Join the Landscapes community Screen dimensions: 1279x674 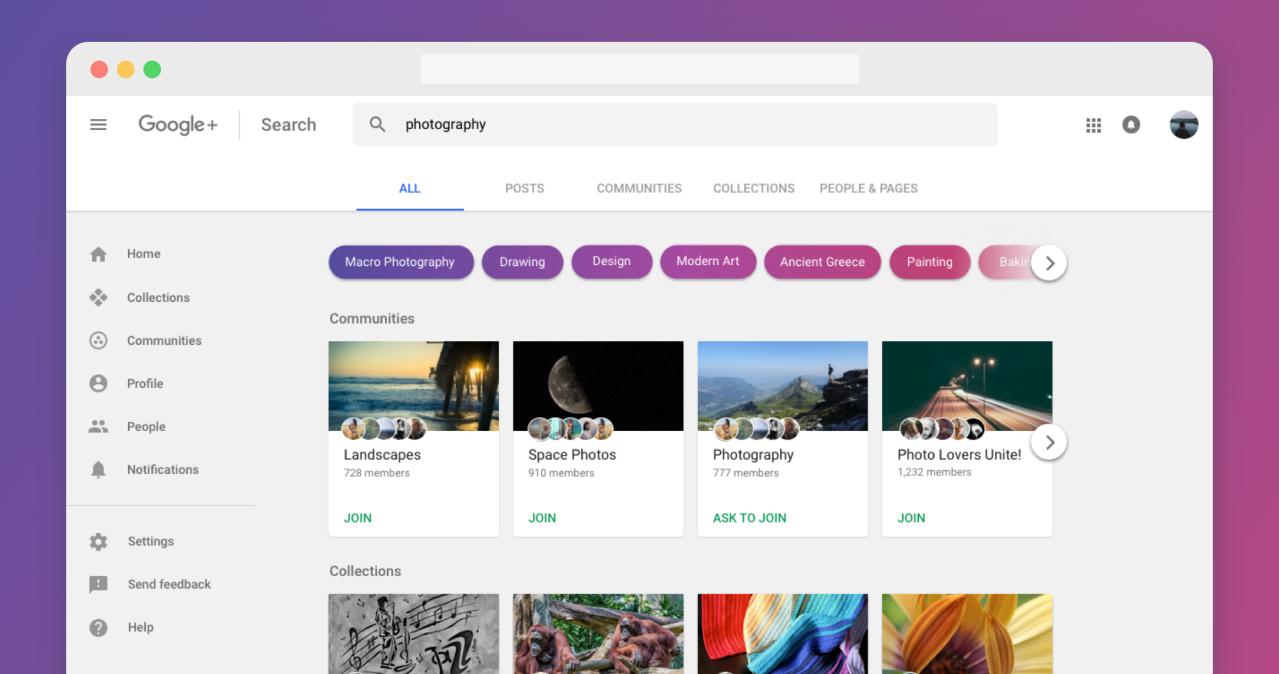[x=358, y=518]
